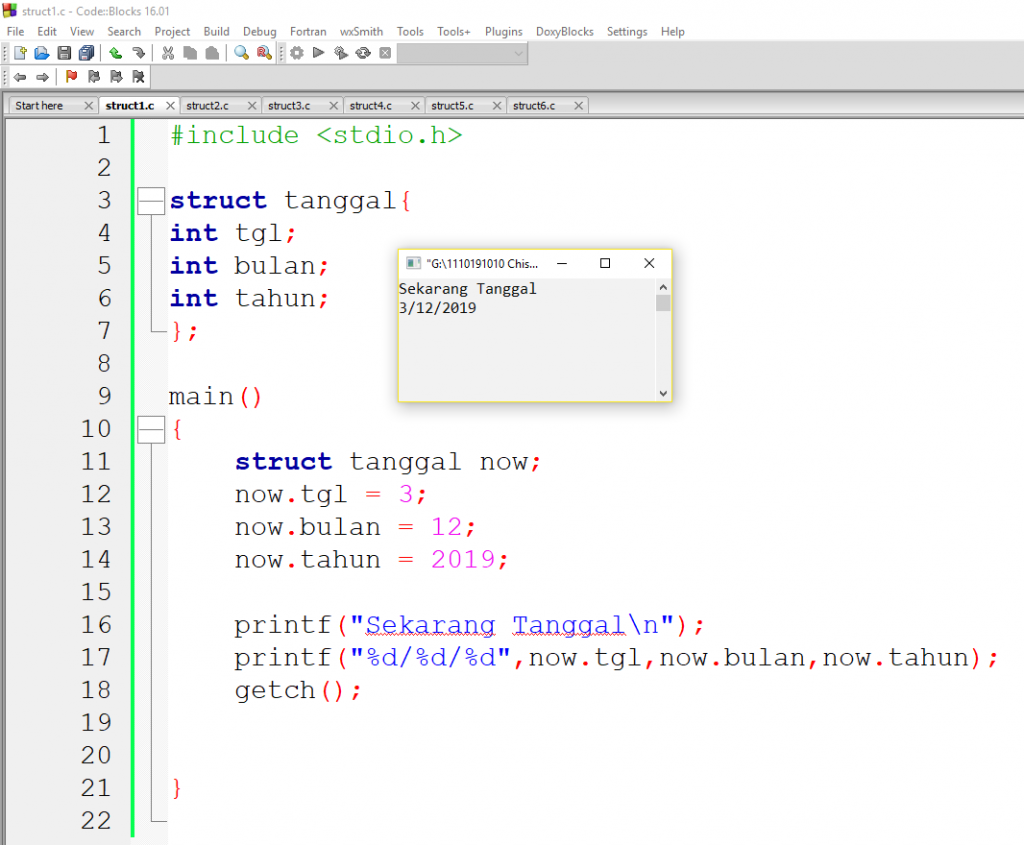Collapse the struct tanggal fold
This screenshot has width=1024, height=845.
(151, 200)
